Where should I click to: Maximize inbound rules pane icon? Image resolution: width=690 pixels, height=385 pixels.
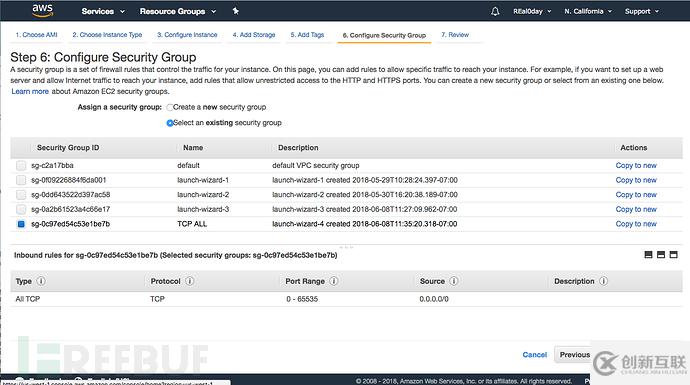(674, 254)
